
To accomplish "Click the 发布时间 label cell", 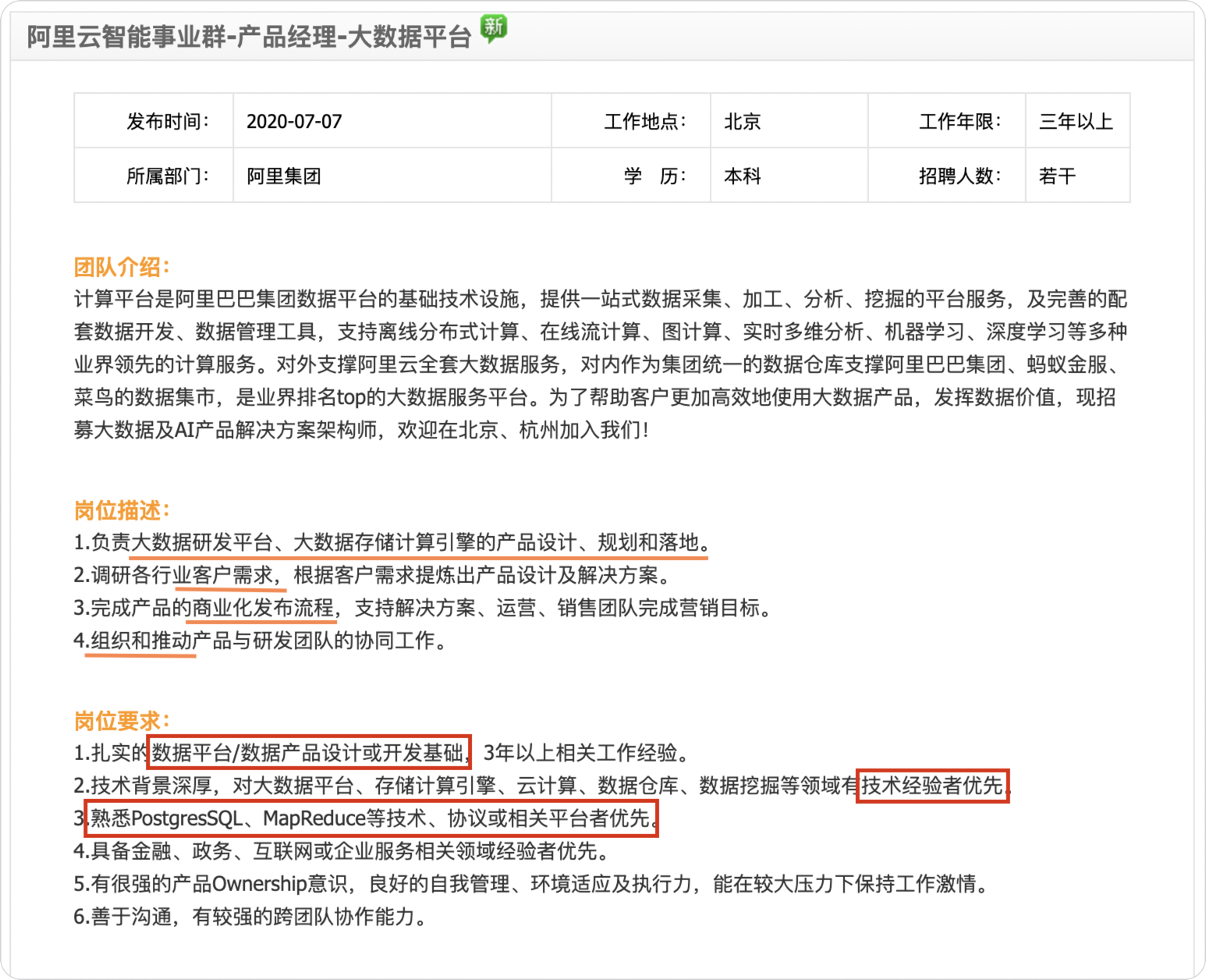I will click(154, 121).
